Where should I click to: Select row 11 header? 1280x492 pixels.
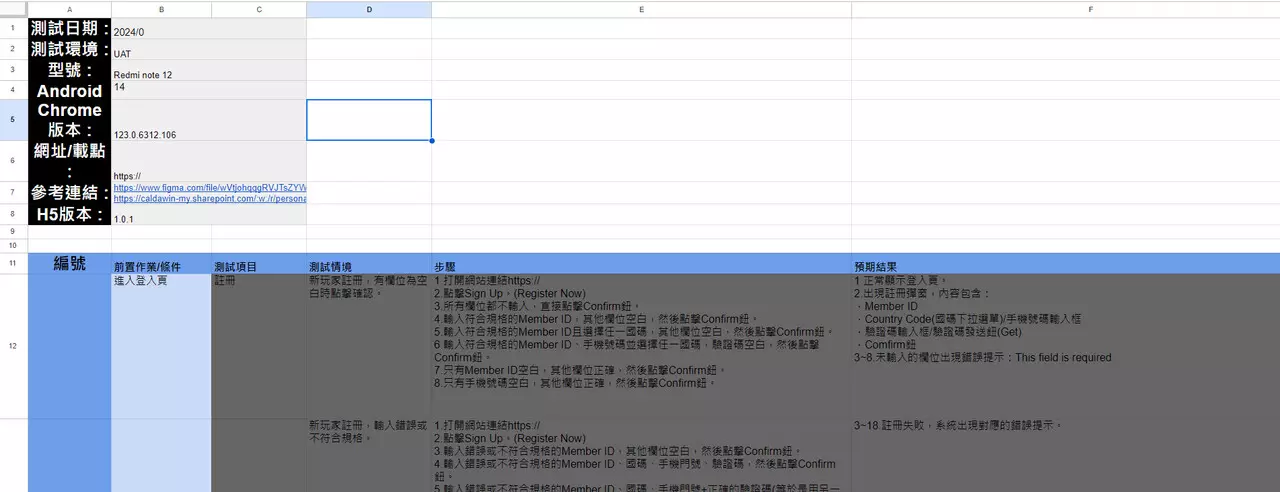click(13, 263)
